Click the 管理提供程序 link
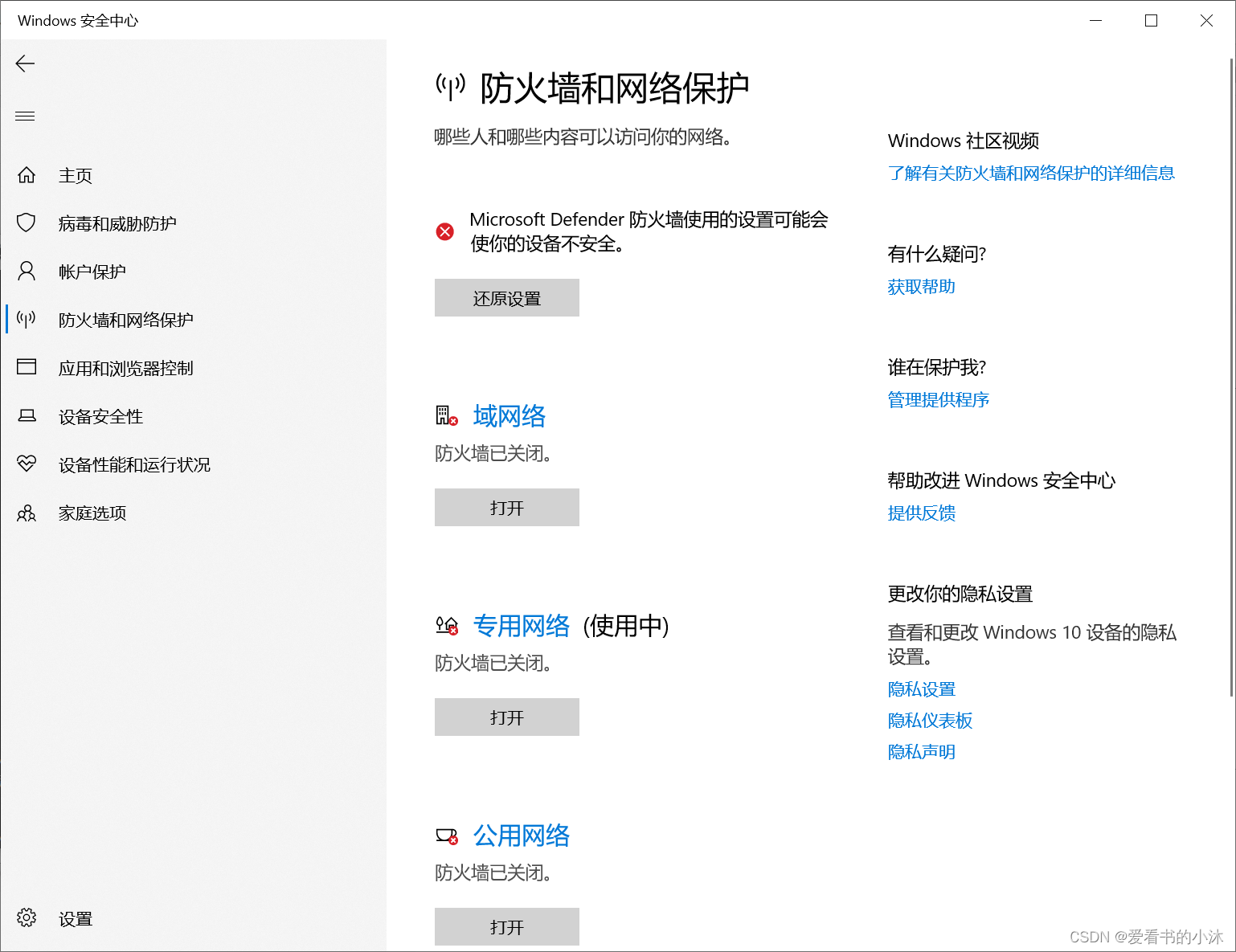The width and height of the screenshot is (1236, 952). (939, 399)
